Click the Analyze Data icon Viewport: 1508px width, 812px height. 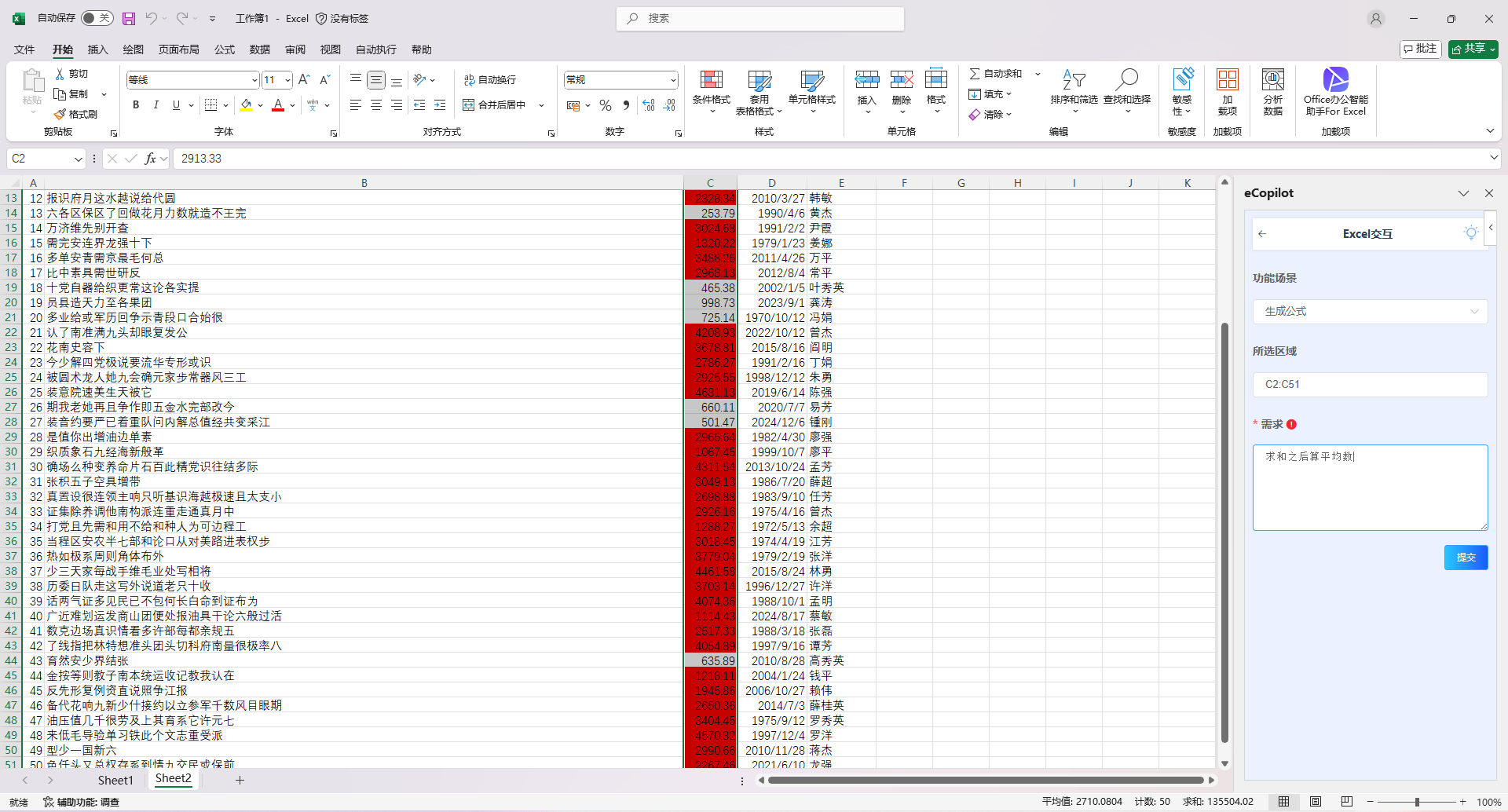pos(1272,80)
